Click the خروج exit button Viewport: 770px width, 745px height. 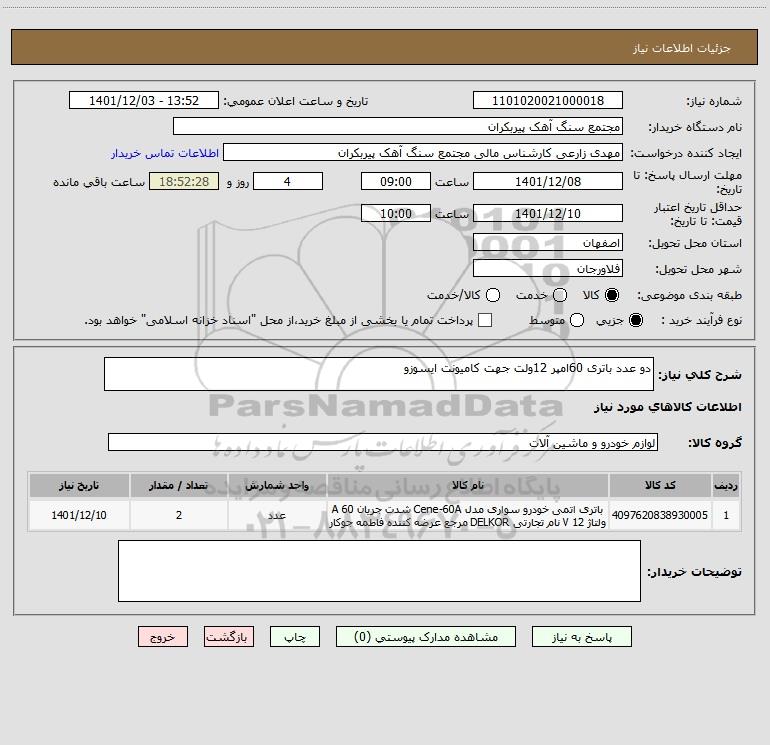(163, 637)
